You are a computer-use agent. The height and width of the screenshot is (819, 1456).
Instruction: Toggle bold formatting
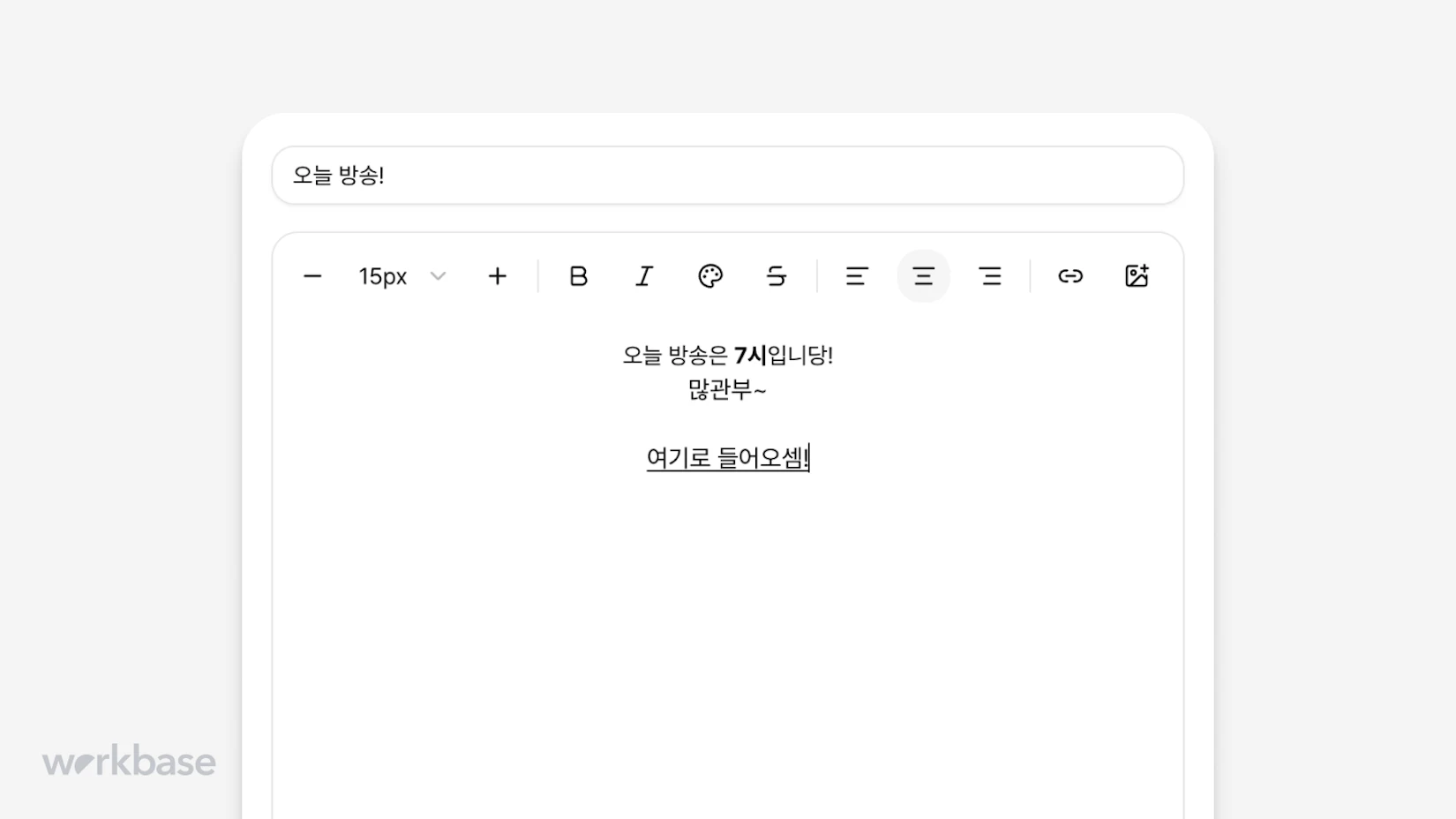(578, 276)
